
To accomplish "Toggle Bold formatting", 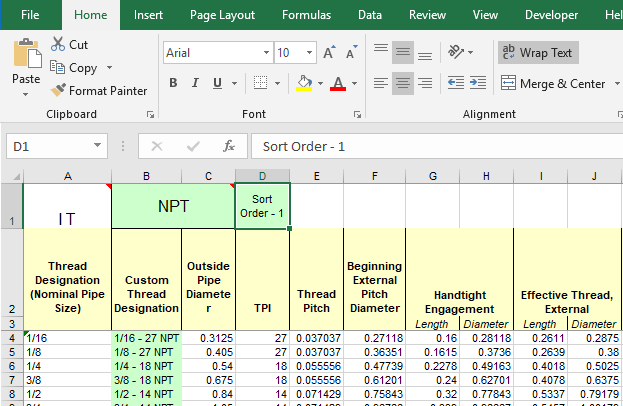I will (x=171, y=83).
